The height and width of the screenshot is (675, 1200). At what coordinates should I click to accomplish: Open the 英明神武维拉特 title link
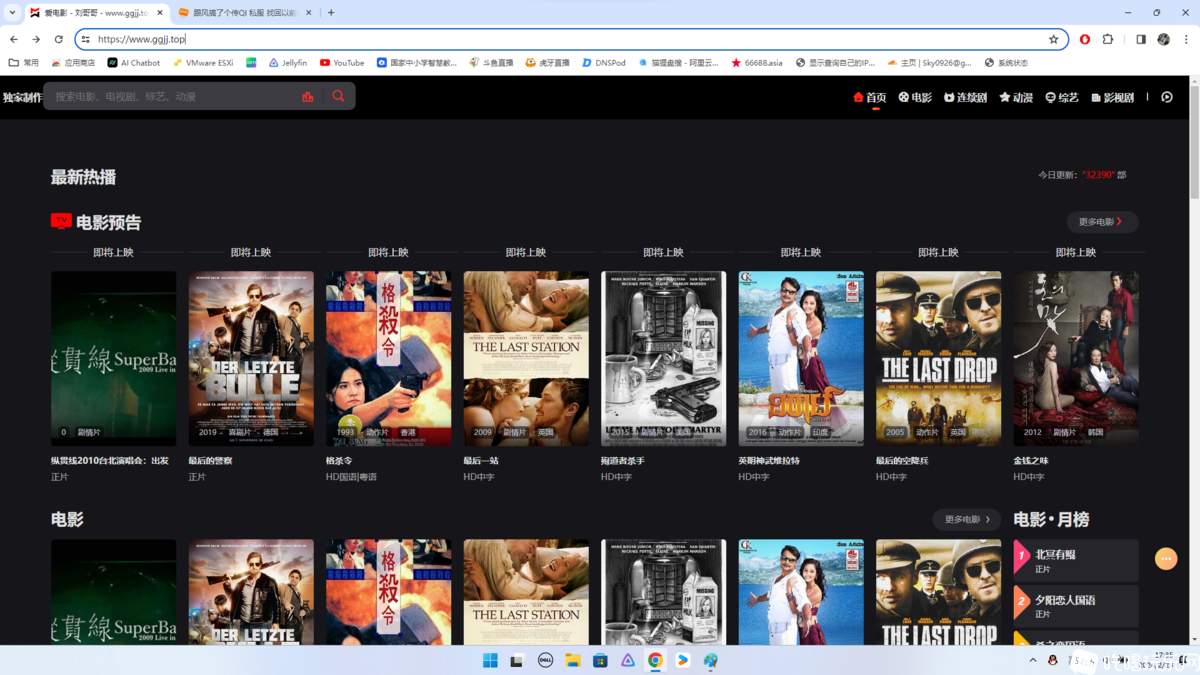click(768, 461)
